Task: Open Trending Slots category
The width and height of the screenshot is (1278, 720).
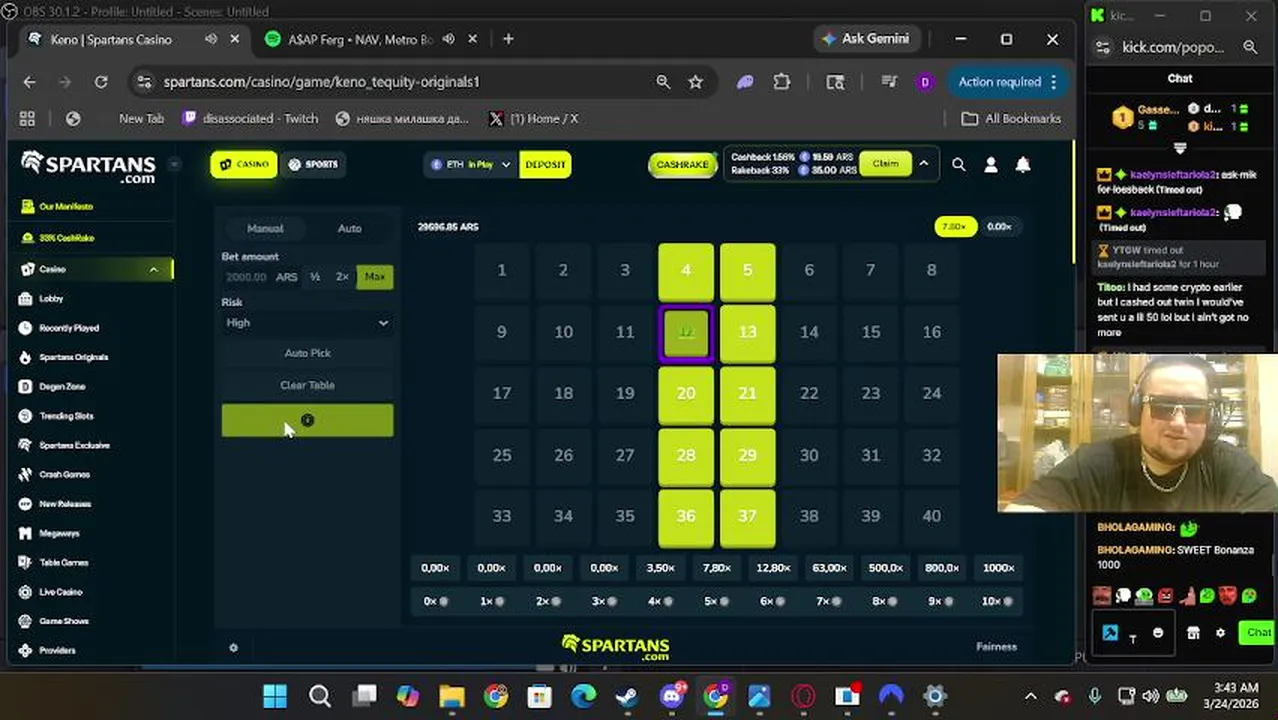Action: 66,416
